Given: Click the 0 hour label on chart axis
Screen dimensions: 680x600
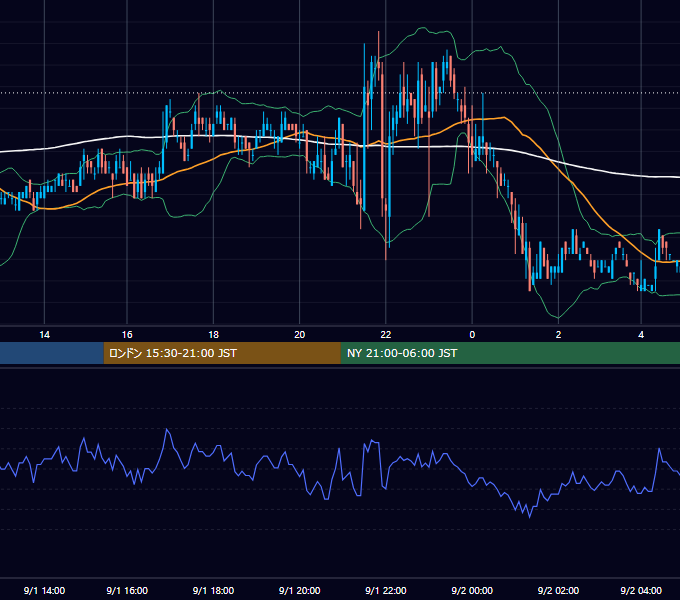Looking at the screenshot, I should (472, 335).
